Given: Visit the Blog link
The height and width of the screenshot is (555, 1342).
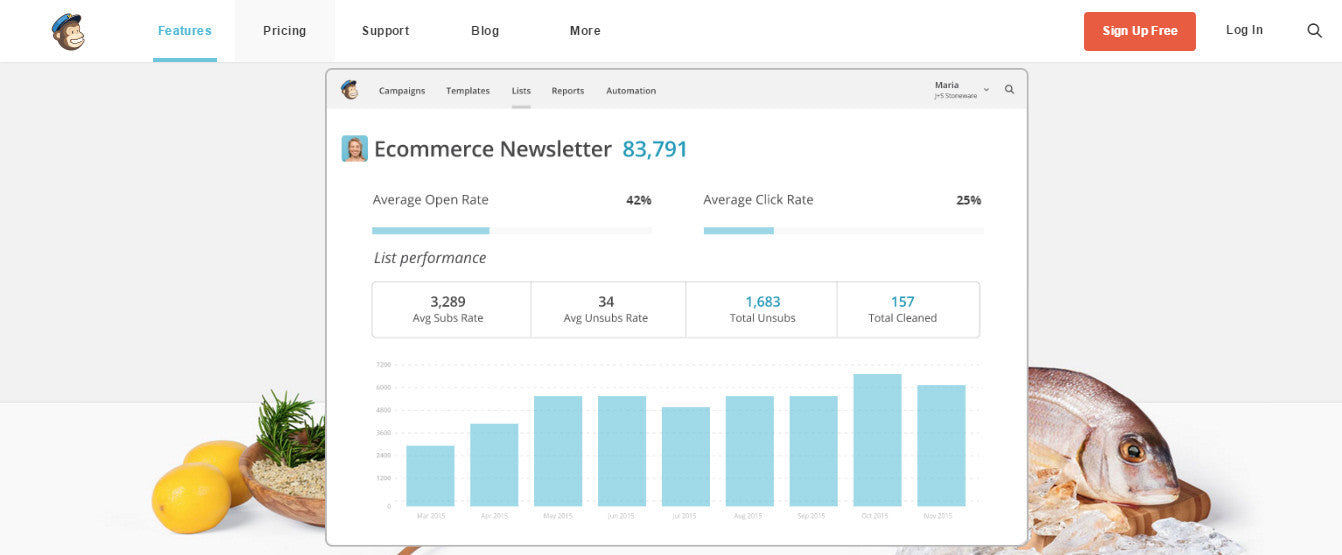Looking at the screenshot, I should pyautogui.click(x=485, y=31).
